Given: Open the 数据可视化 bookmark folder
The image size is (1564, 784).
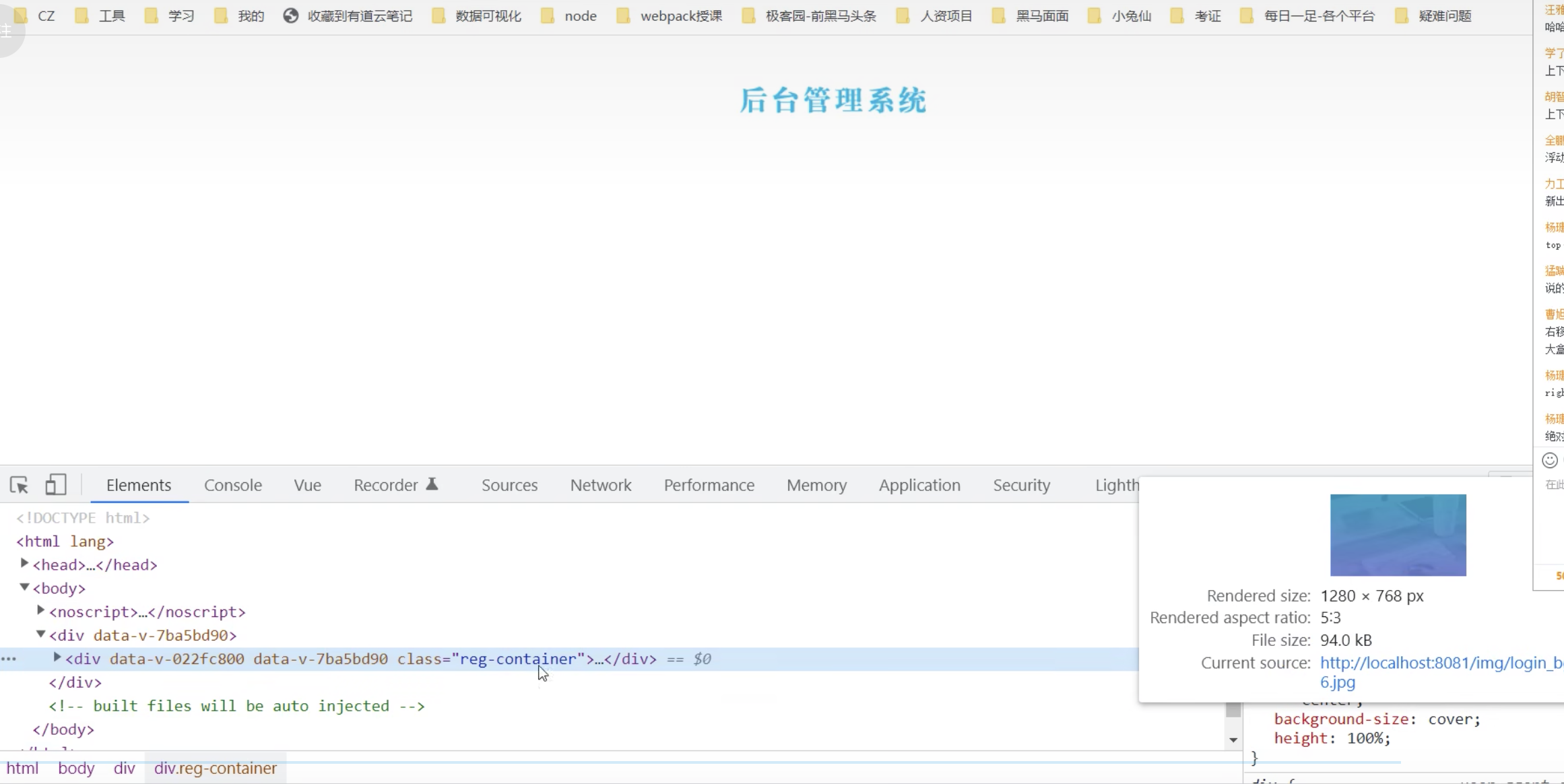Looking at the screenshot, I should (x=476, y=15).
